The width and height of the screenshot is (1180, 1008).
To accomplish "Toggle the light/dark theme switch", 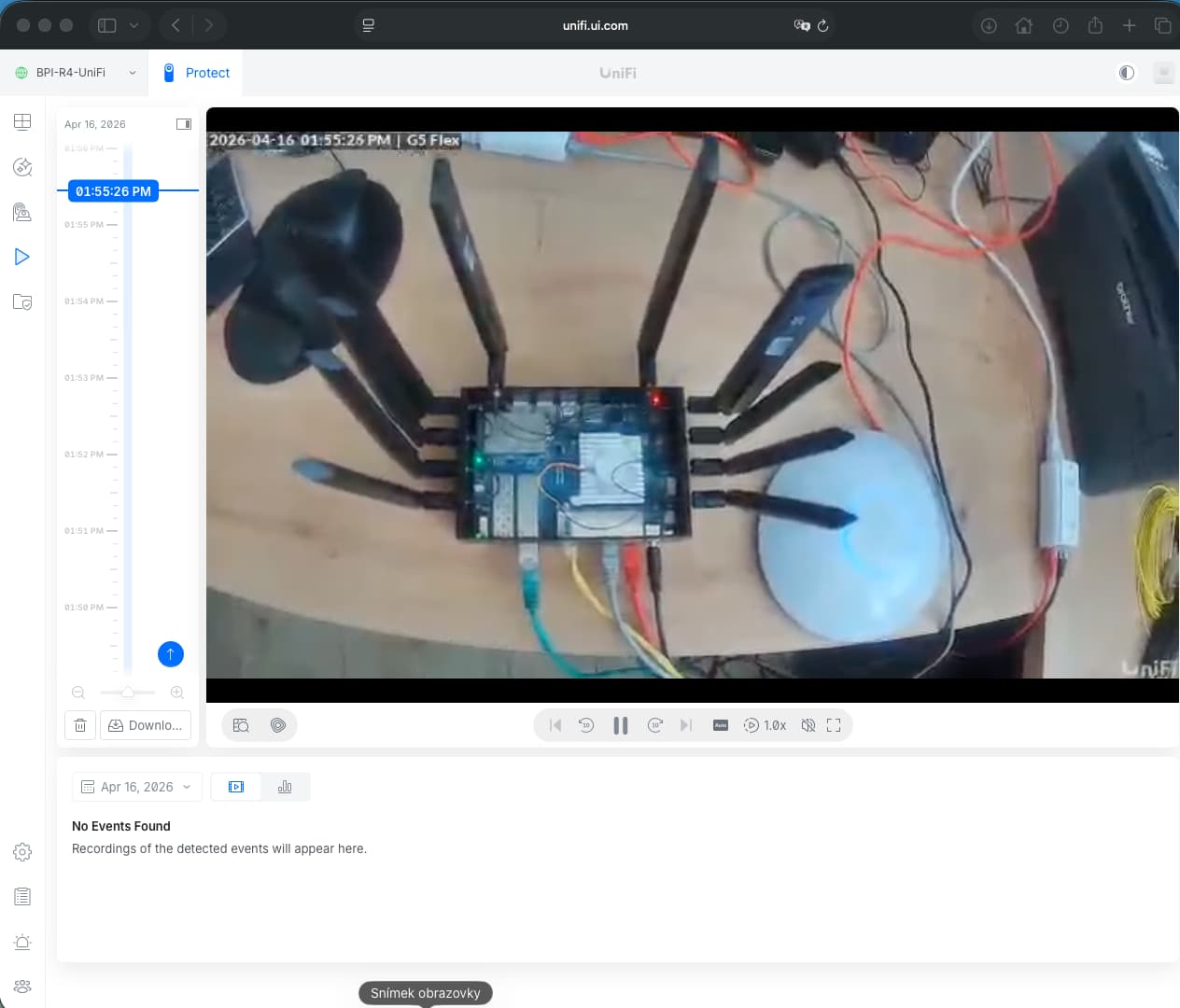I will click(1127, 73).
